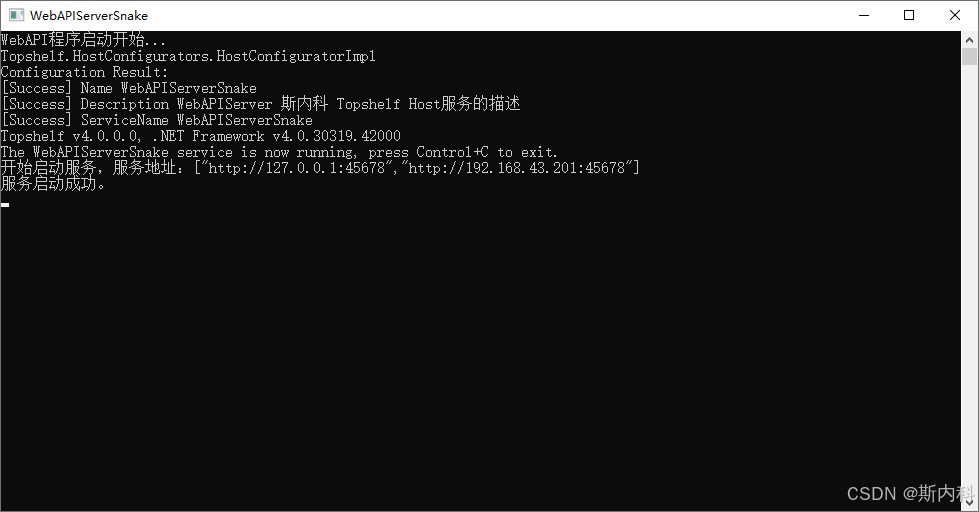
Task: Click the Topshelf.HostConfigurators.HostConfiguratorImpl line
Action: pos(188,56)
